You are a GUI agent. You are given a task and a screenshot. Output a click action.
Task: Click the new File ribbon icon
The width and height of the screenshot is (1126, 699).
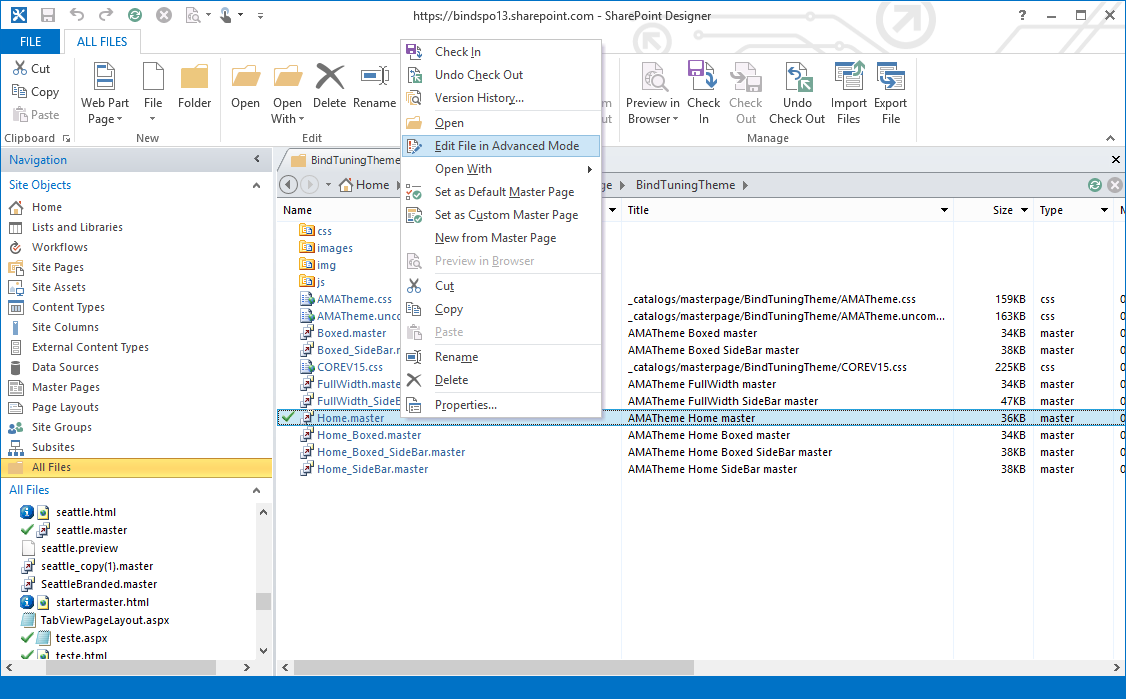pos(153,77)
